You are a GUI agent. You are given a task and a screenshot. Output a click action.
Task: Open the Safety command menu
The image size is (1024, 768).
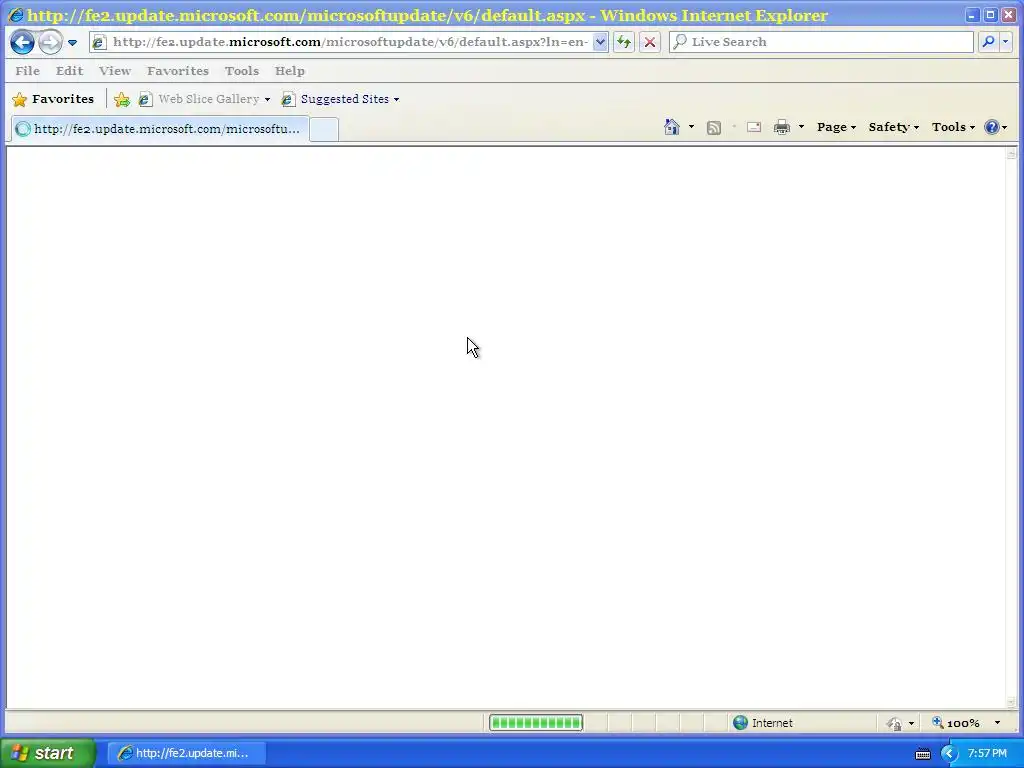[x=893, y=127]
